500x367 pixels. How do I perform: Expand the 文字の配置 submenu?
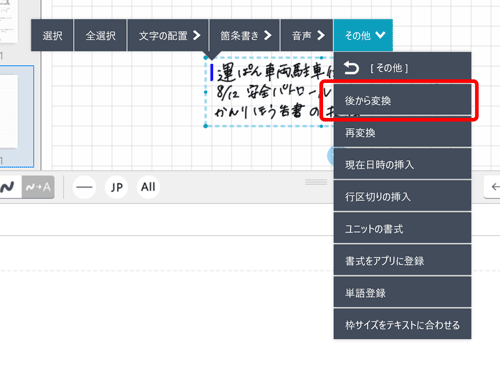(x=168, y=35)
